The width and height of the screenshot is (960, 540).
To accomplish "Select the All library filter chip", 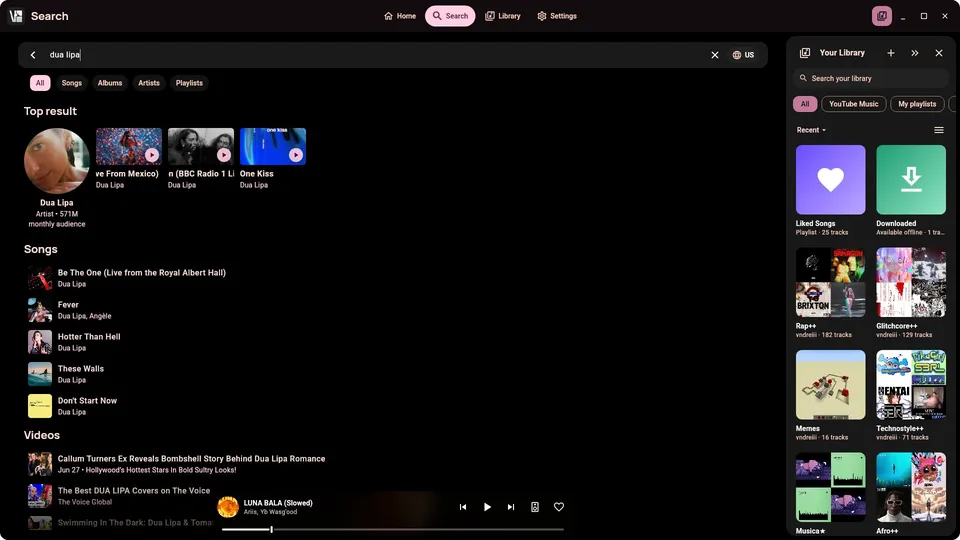I will [x=804, y=104].
